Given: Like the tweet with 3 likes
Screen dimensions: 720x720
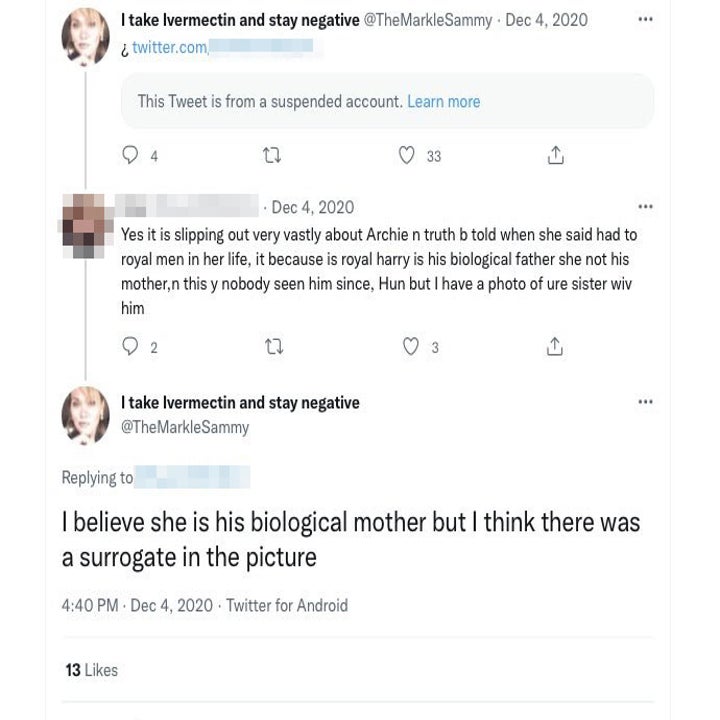Looking at the screenshot, I should (x=410, y=346).
